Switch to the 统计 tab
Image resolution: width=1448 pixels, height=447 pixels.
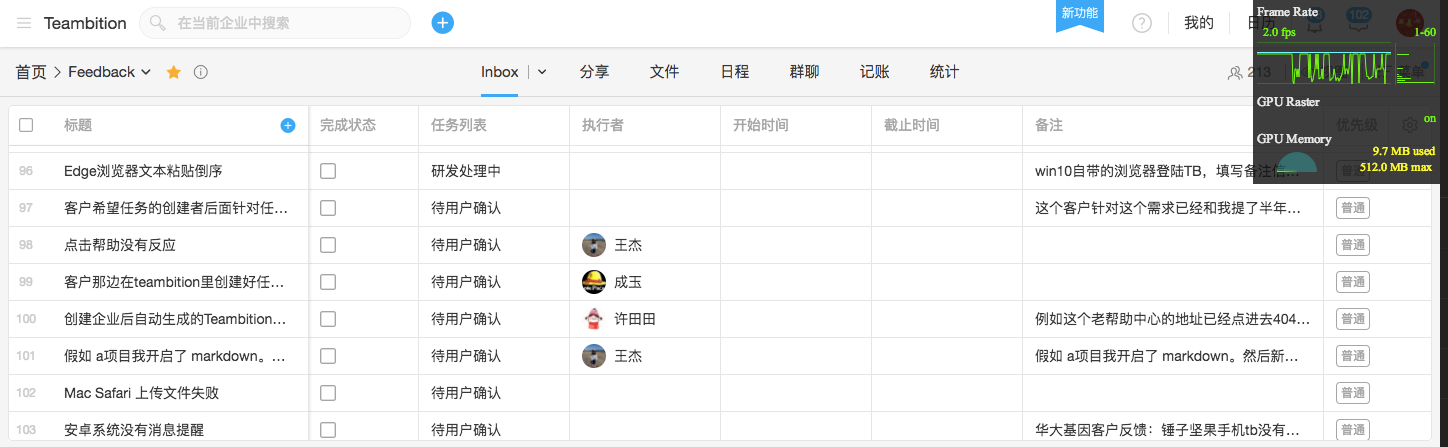tap(944, 72)
